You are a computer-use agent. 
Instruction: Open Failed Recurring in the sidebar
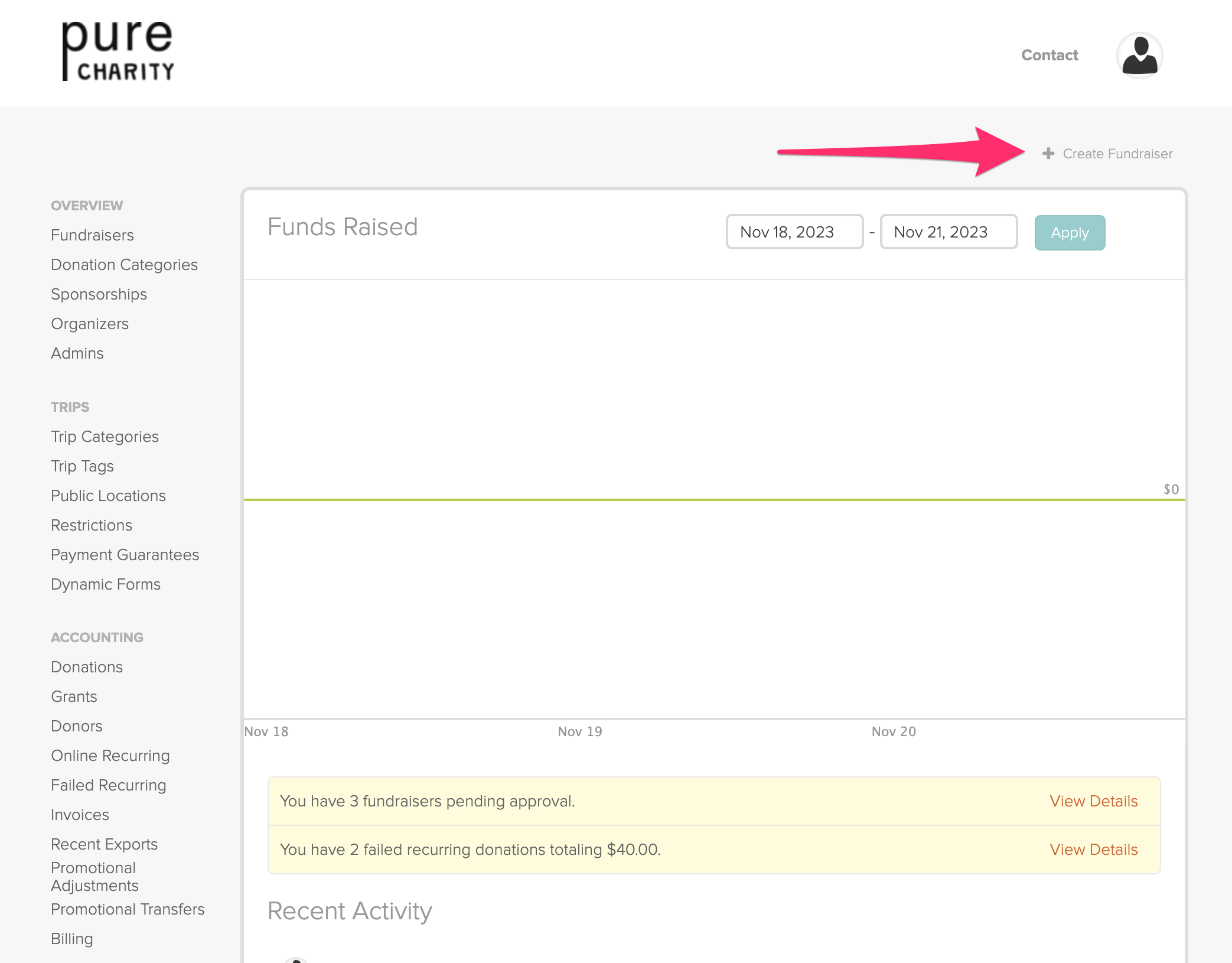(x=109, y=785)
